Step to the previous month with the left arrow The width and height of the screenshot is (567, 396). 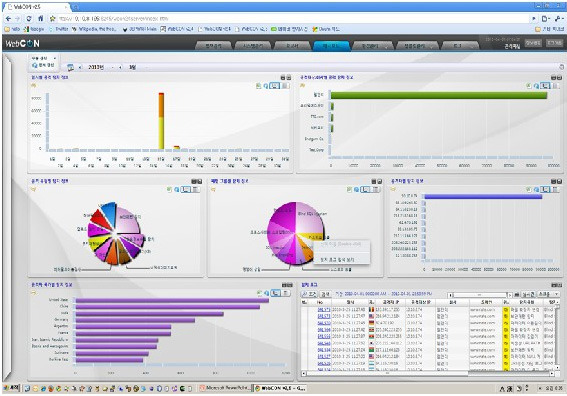click(120, 67)
